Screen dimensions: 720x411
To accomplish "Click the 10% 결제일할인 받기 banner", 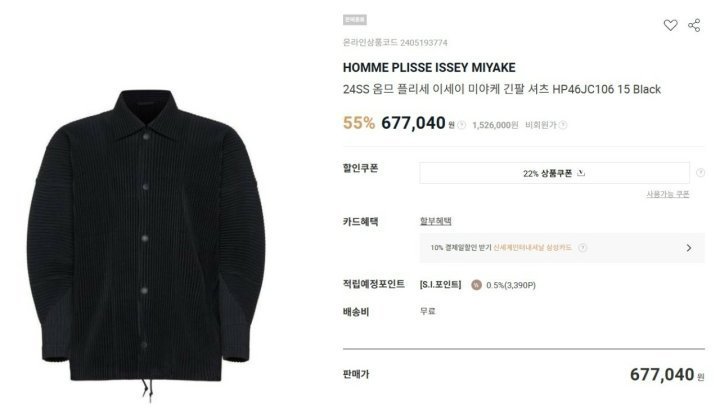I will click(x=562, y=248).
